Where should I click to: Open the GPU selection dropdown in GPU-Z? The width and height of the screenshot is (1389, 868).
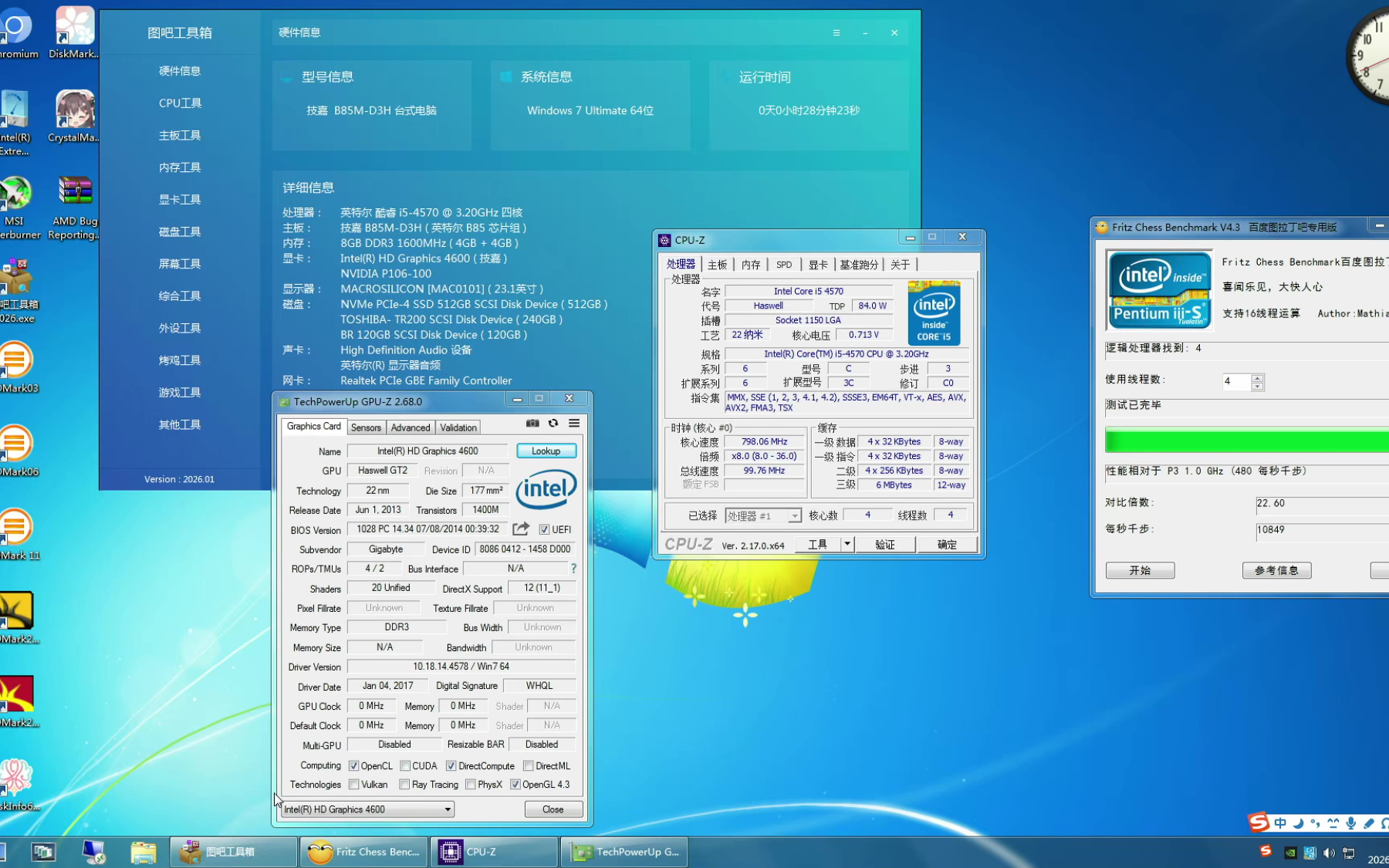[367, 809]
